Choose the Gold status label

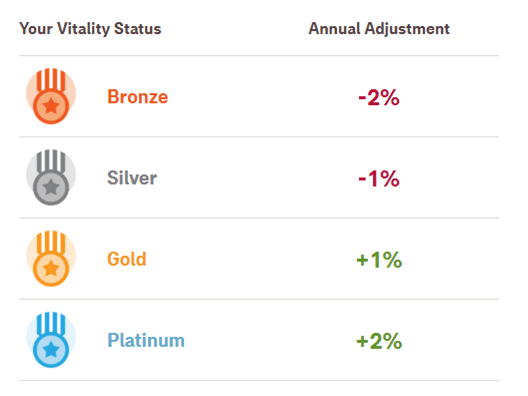click(x=127, y=259)
